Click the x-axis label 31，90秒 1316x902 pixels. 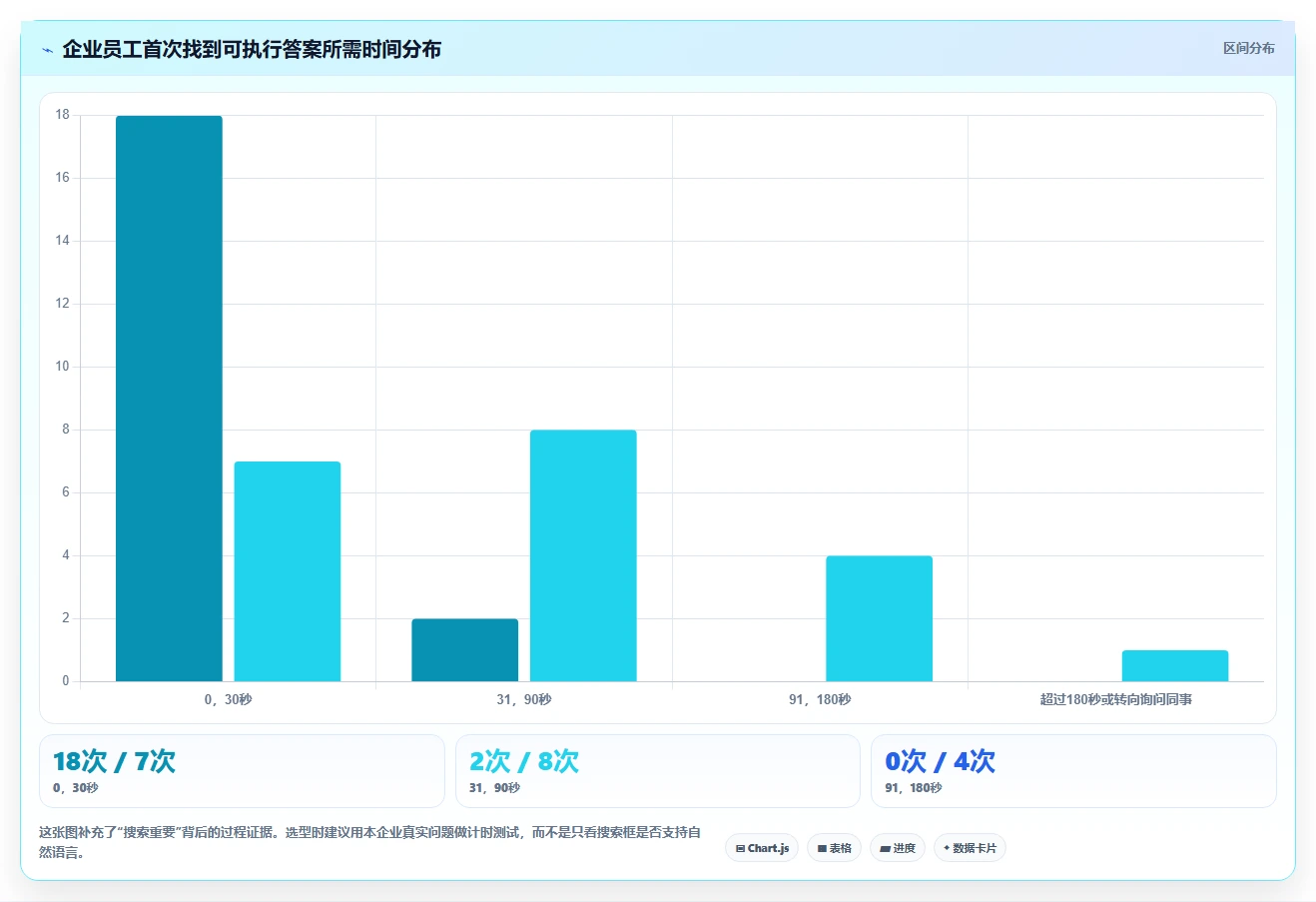point(524,699)
